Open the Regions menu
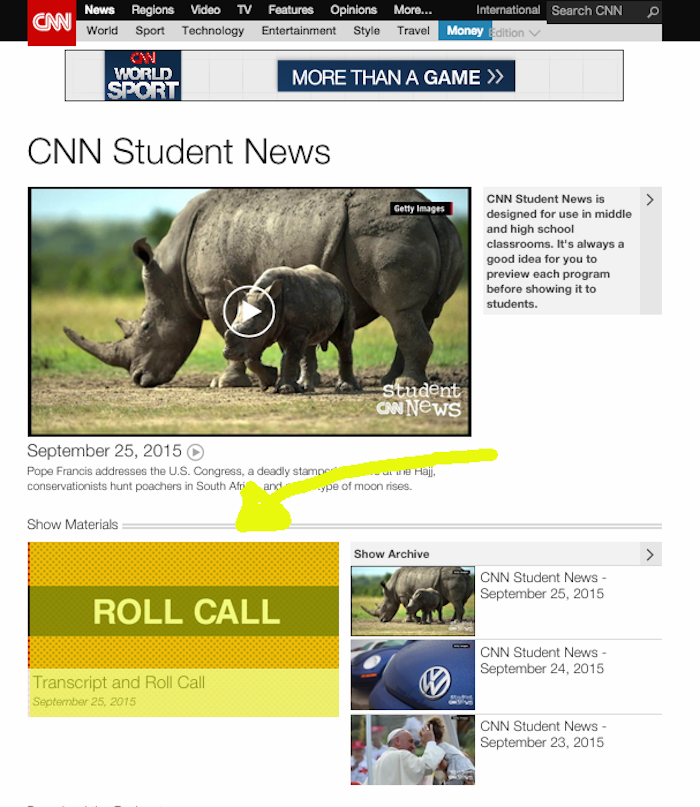 (x=153, y=10)
